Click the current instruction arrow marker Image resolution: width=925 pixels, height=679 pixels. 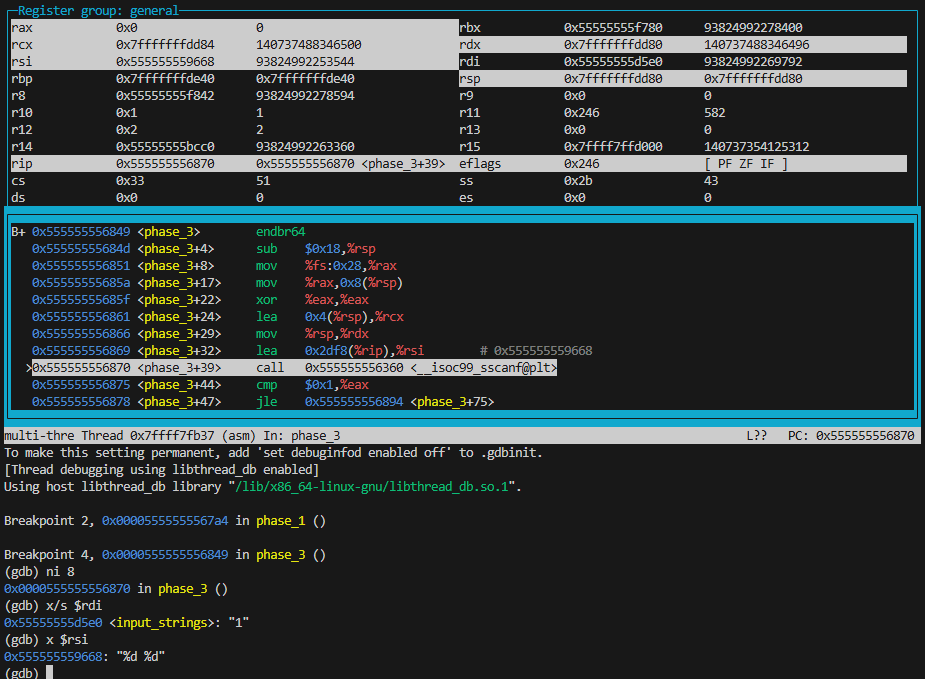pyautogui.click(x=29, y=368)
